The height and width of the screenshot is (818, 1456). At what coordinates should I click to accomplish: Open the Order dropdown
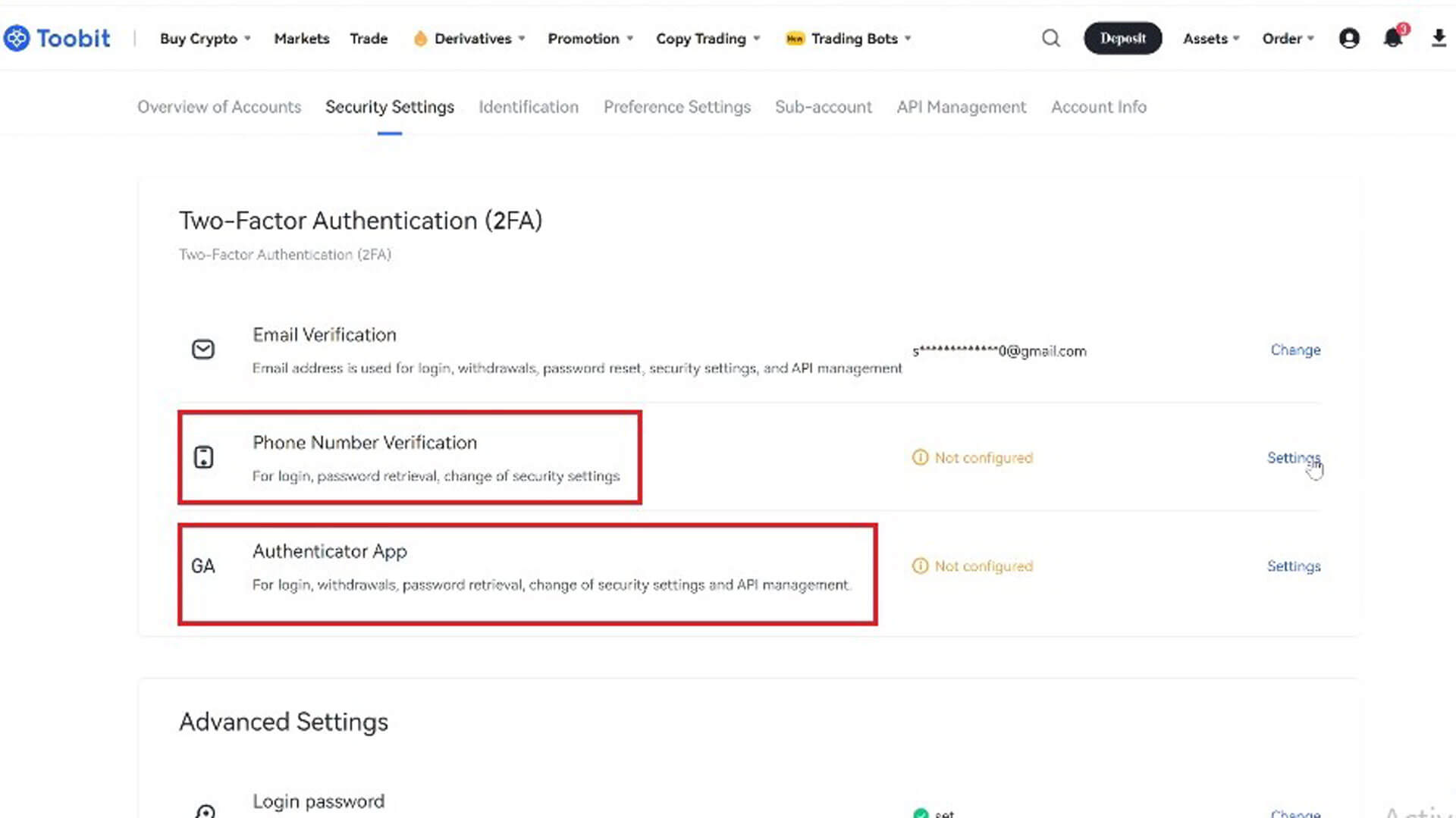coord(1288,38)
